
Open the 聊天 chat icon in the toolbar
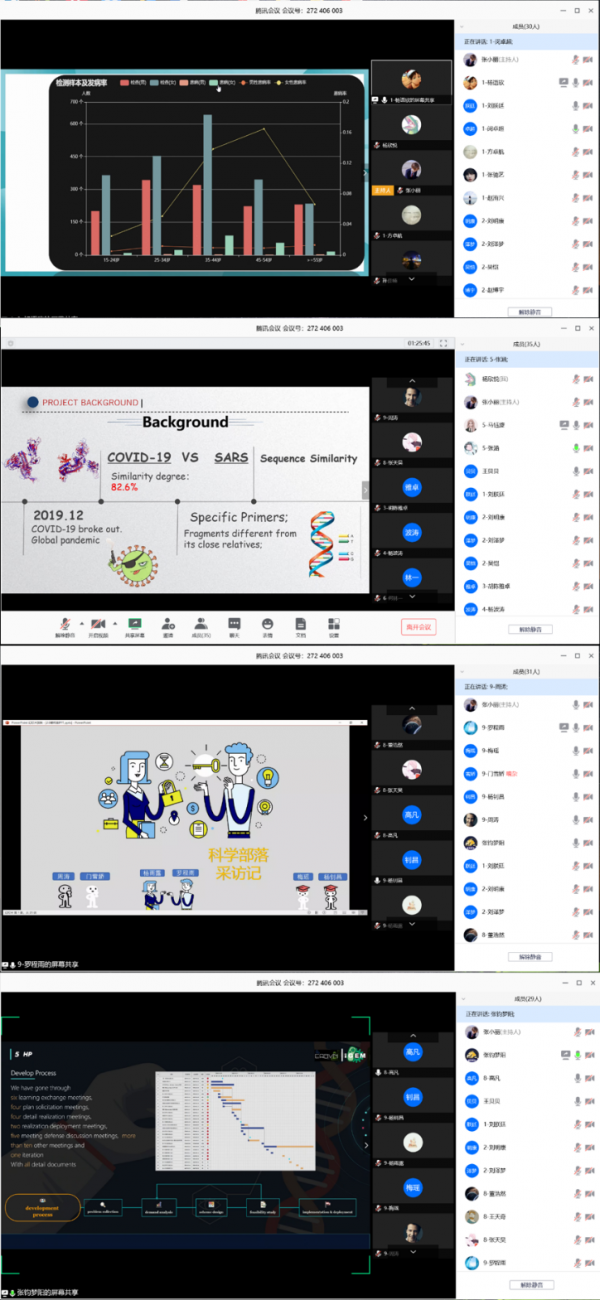tap(235, 622)
